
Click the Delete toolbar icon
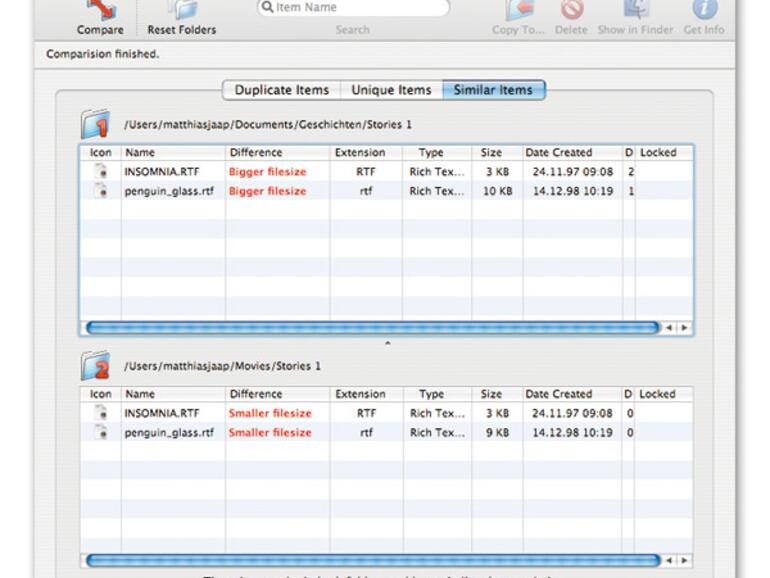click(x=571, y=11)
